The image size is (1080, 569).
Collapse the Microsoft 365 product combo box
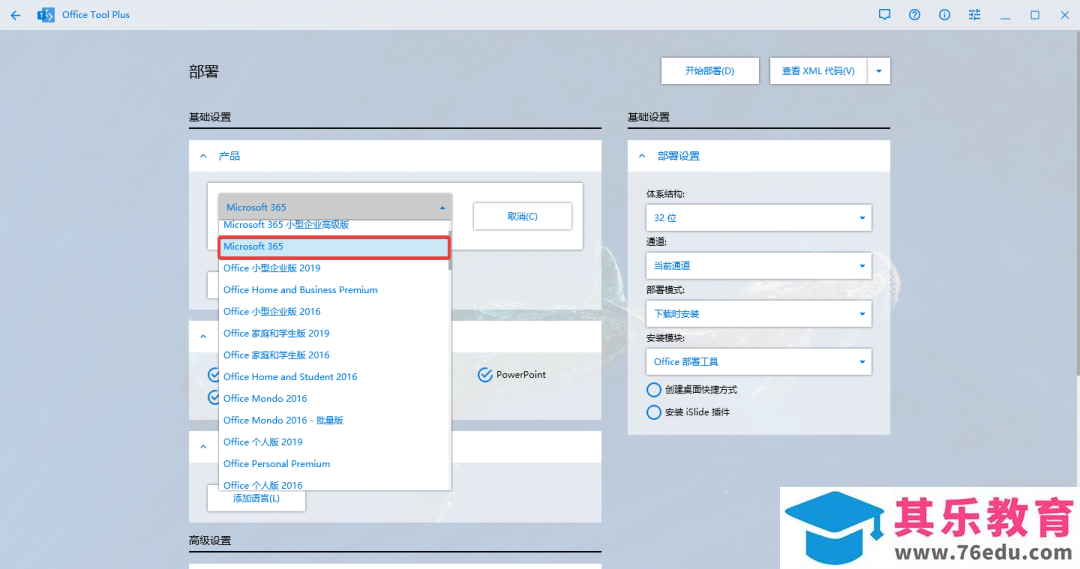coord(335,207)
